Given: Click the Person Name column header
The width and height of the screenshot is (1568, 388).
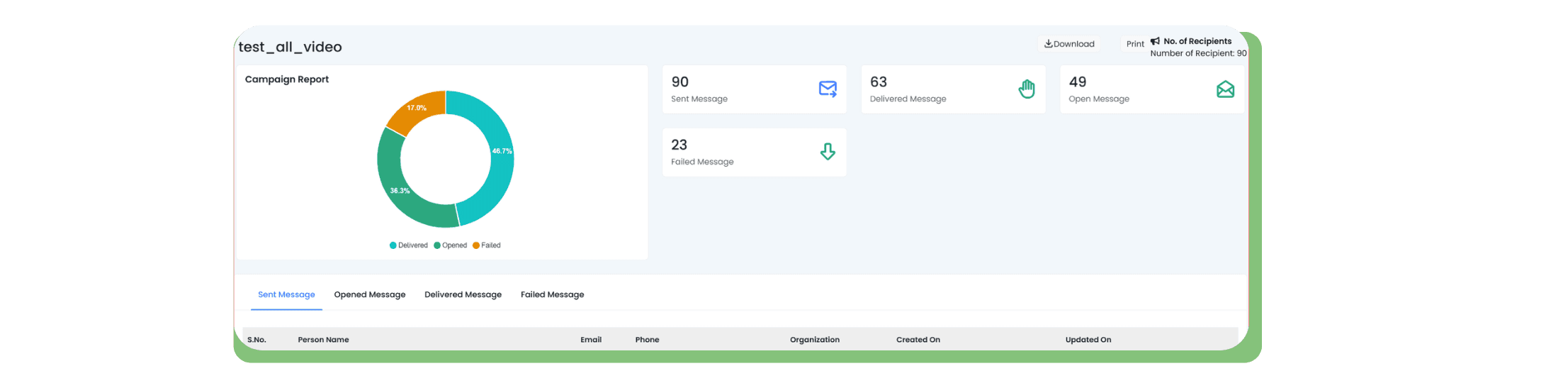Looking at the screenshot, I should pyautogui.click(x=323, y=340).
